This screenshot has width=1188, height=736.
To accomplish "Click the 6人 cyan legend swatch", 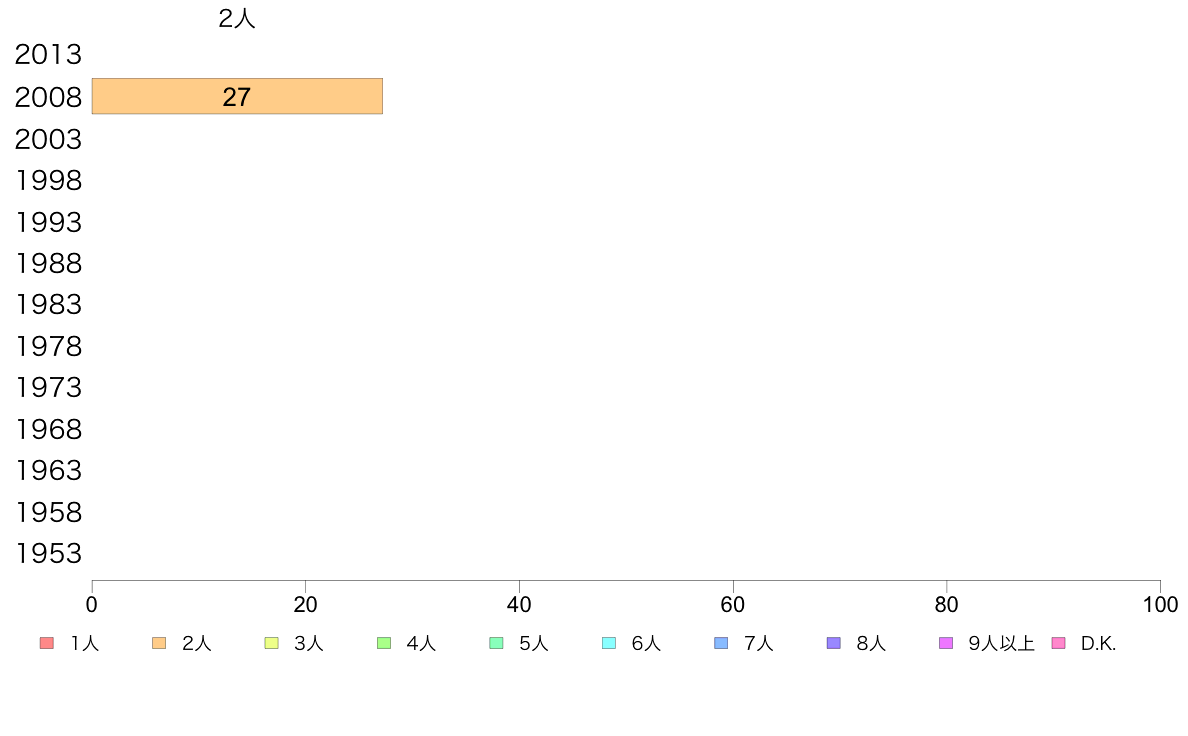I will (608, 643).
